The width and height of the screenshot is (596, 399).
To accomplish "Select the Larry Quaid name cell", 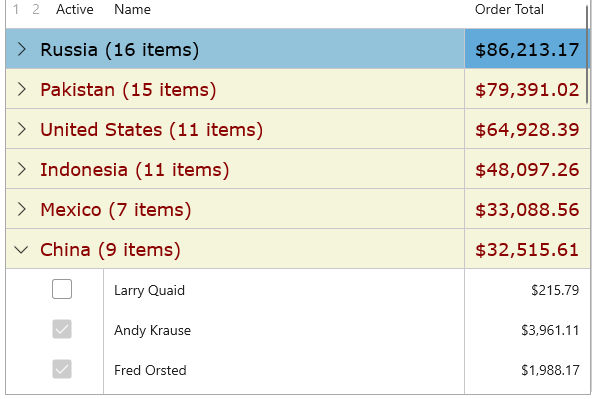I will (x=284, y=289).
